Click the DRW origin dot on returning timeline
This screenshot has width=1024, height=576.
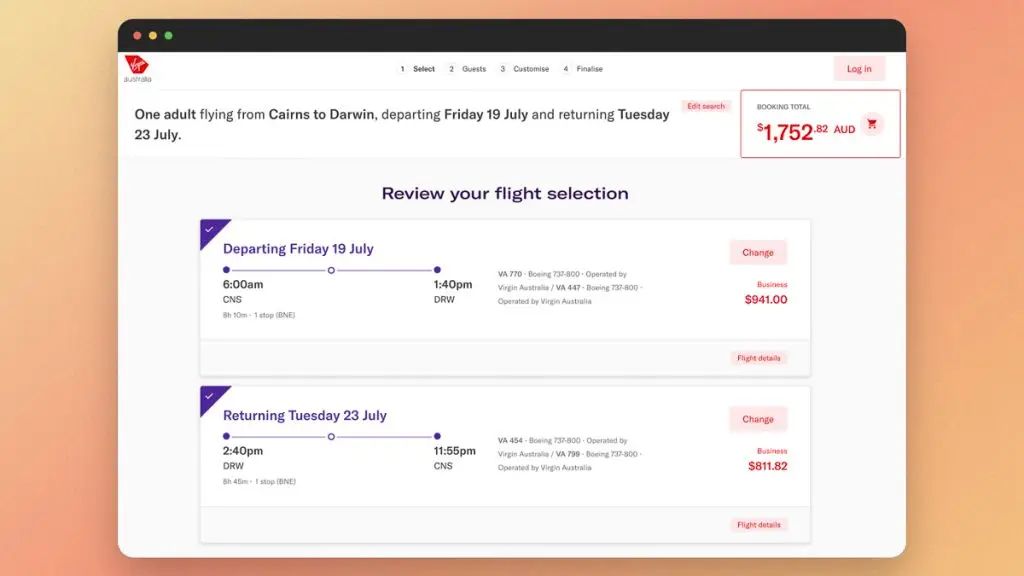(227, 436)
